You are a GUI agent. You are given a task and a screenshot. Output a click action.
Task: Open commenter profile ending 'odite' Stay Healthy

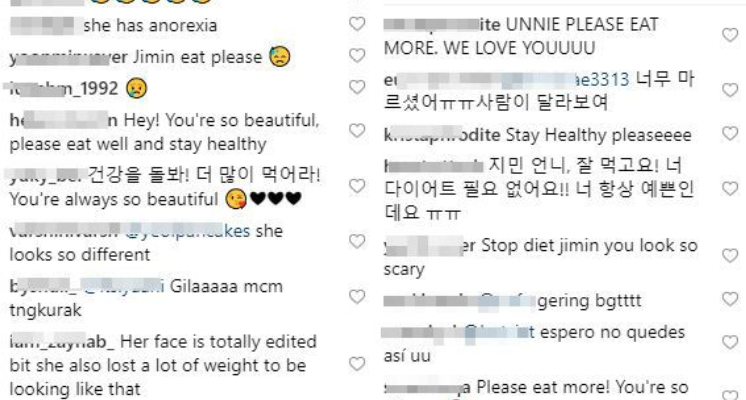442,135
